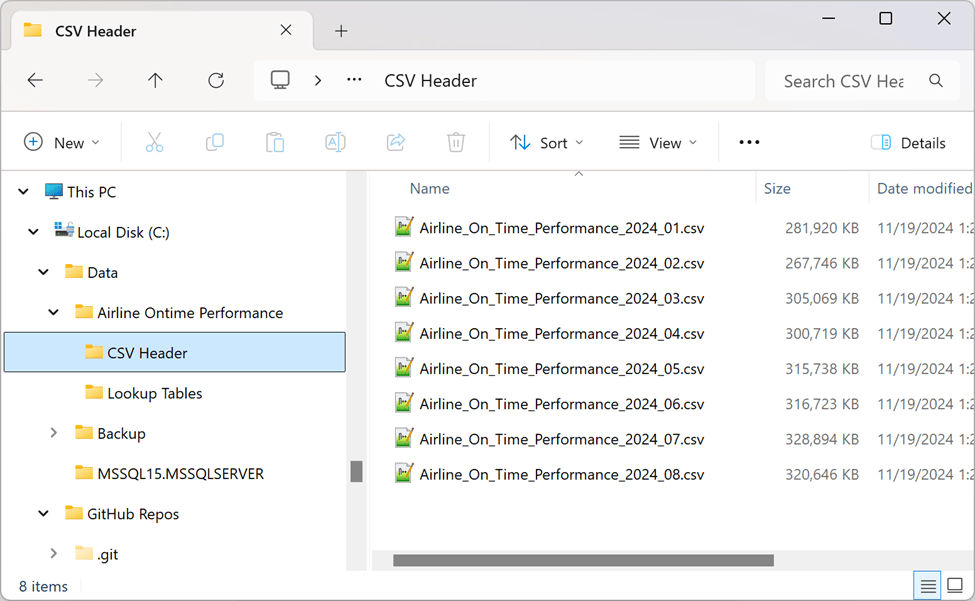Click the Copy icon
This screenshot has height=601, width=975.
215,142
